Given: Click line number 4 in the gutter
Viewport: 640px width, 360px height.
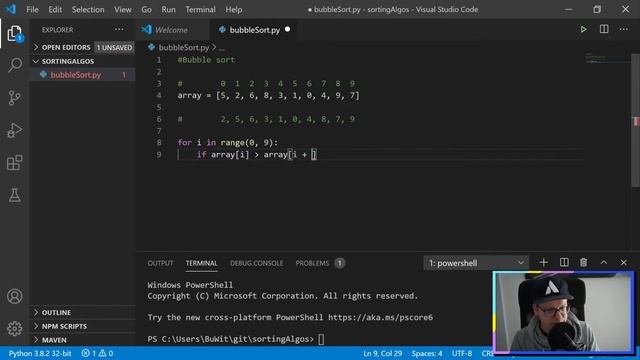Looking at the screenshot, I should 159,96.
